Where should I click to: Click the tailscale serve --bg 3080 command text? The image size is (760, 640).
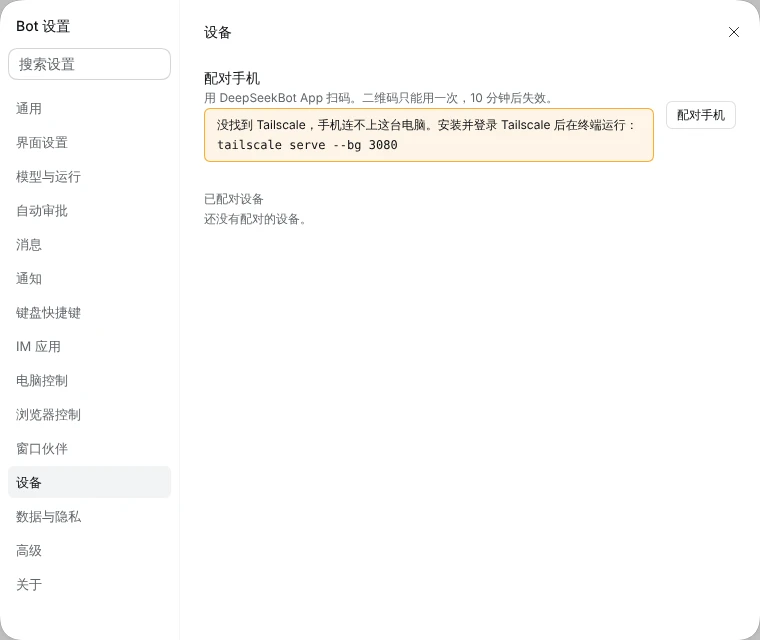(x=307, y=145)
